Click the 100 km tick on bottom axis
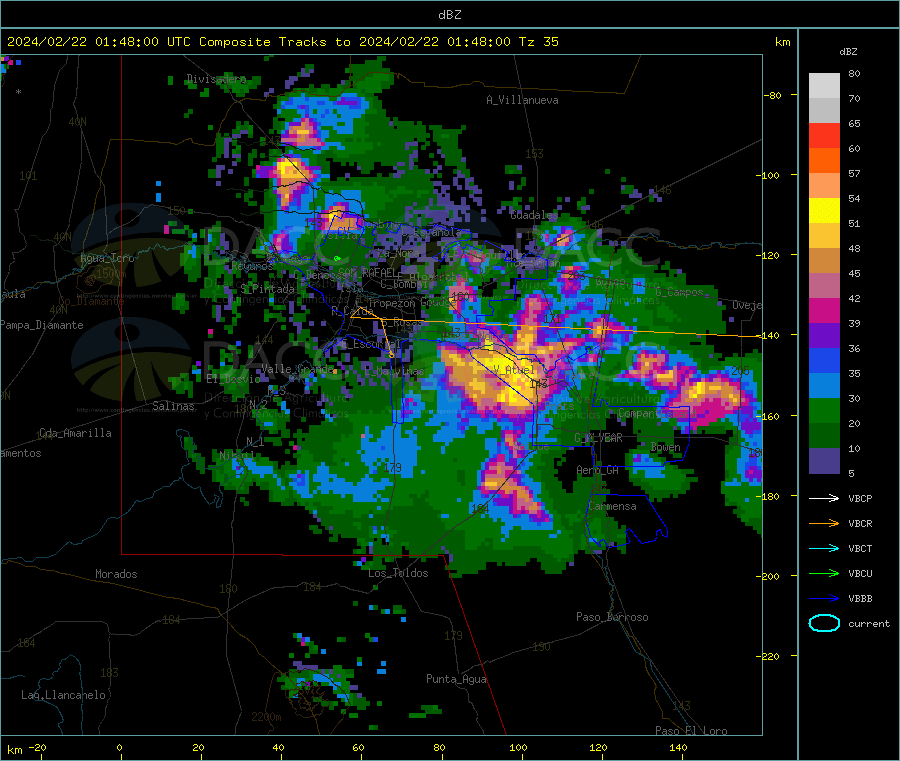 pos(518,747)
